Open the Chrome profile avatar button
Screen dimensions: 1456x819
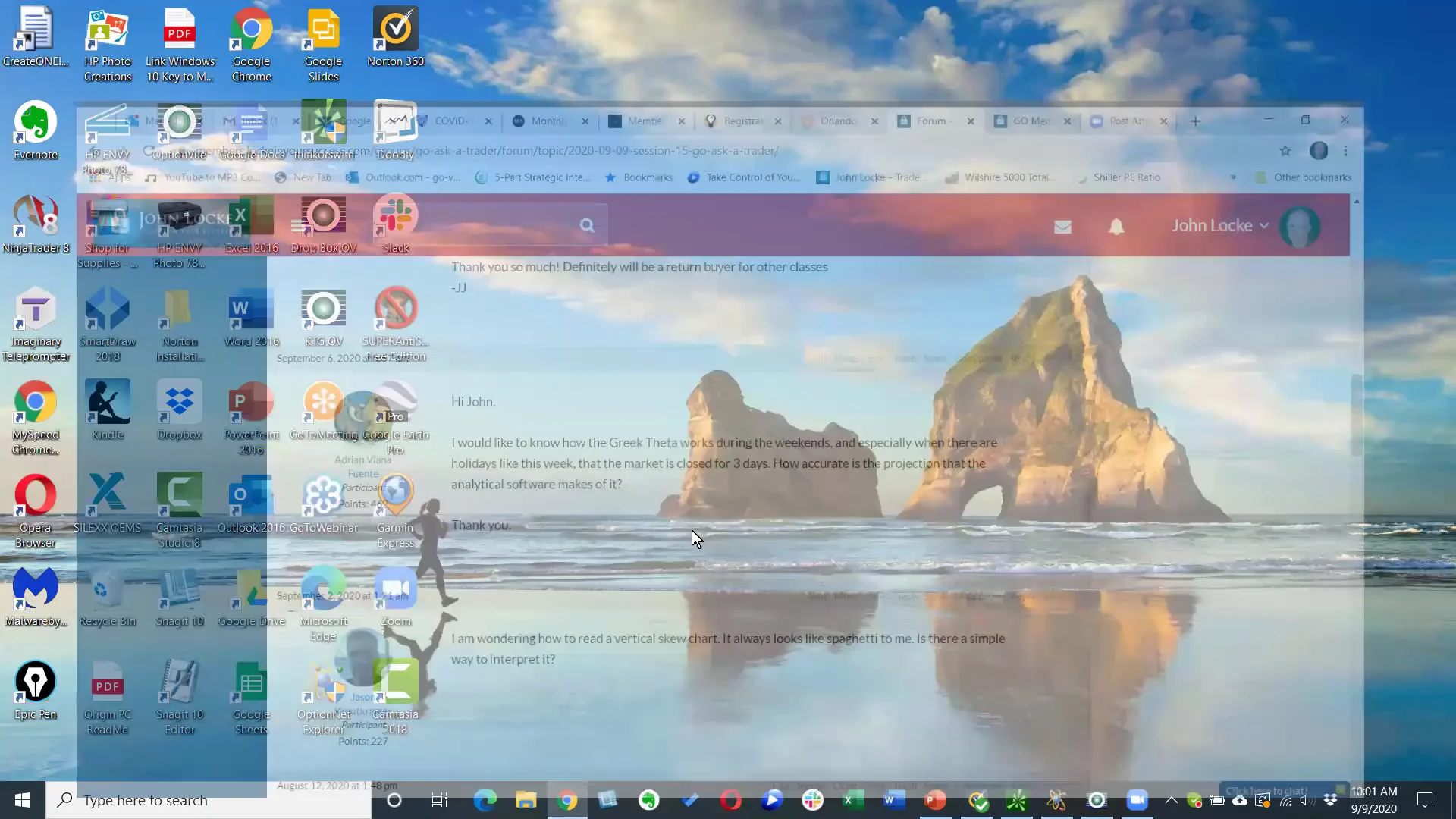(x=1319, y=151)
